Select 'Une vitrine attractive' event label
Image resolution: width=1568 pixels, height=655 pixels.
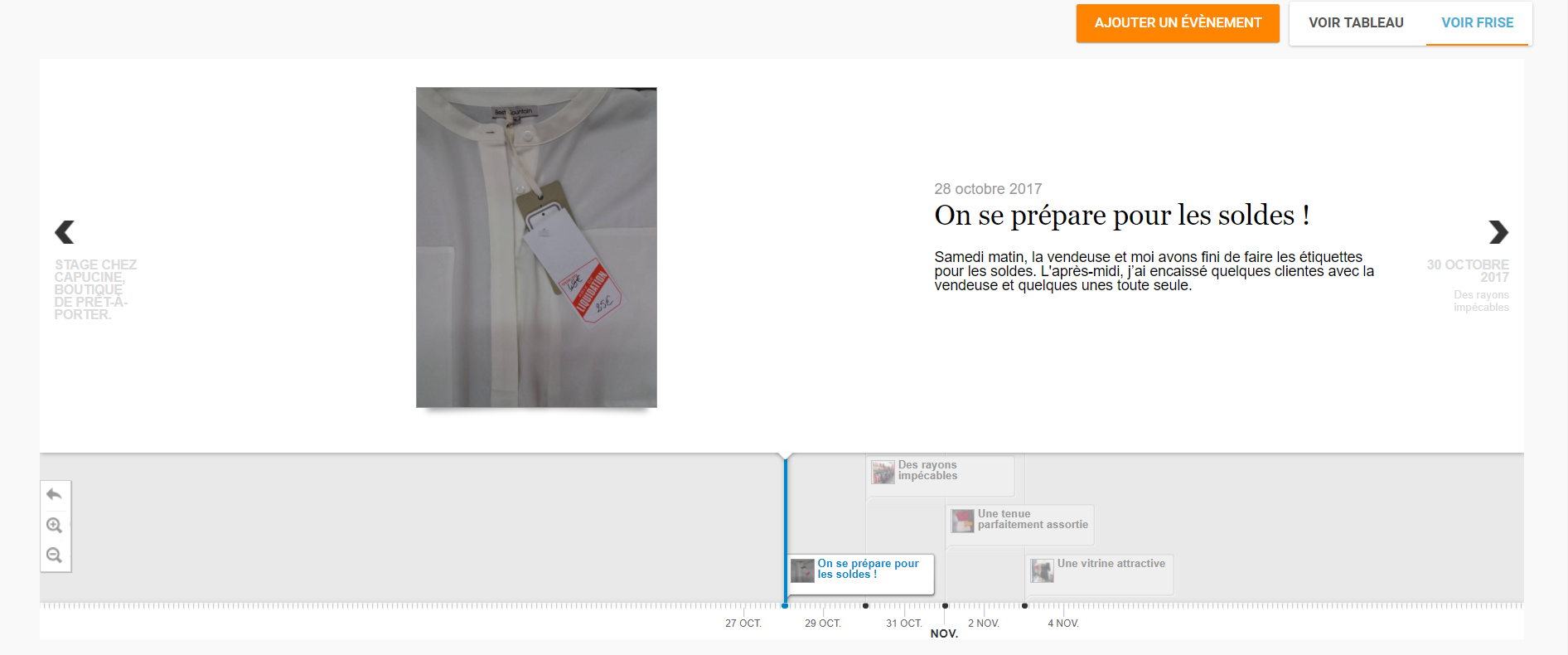pos(1111,564)
